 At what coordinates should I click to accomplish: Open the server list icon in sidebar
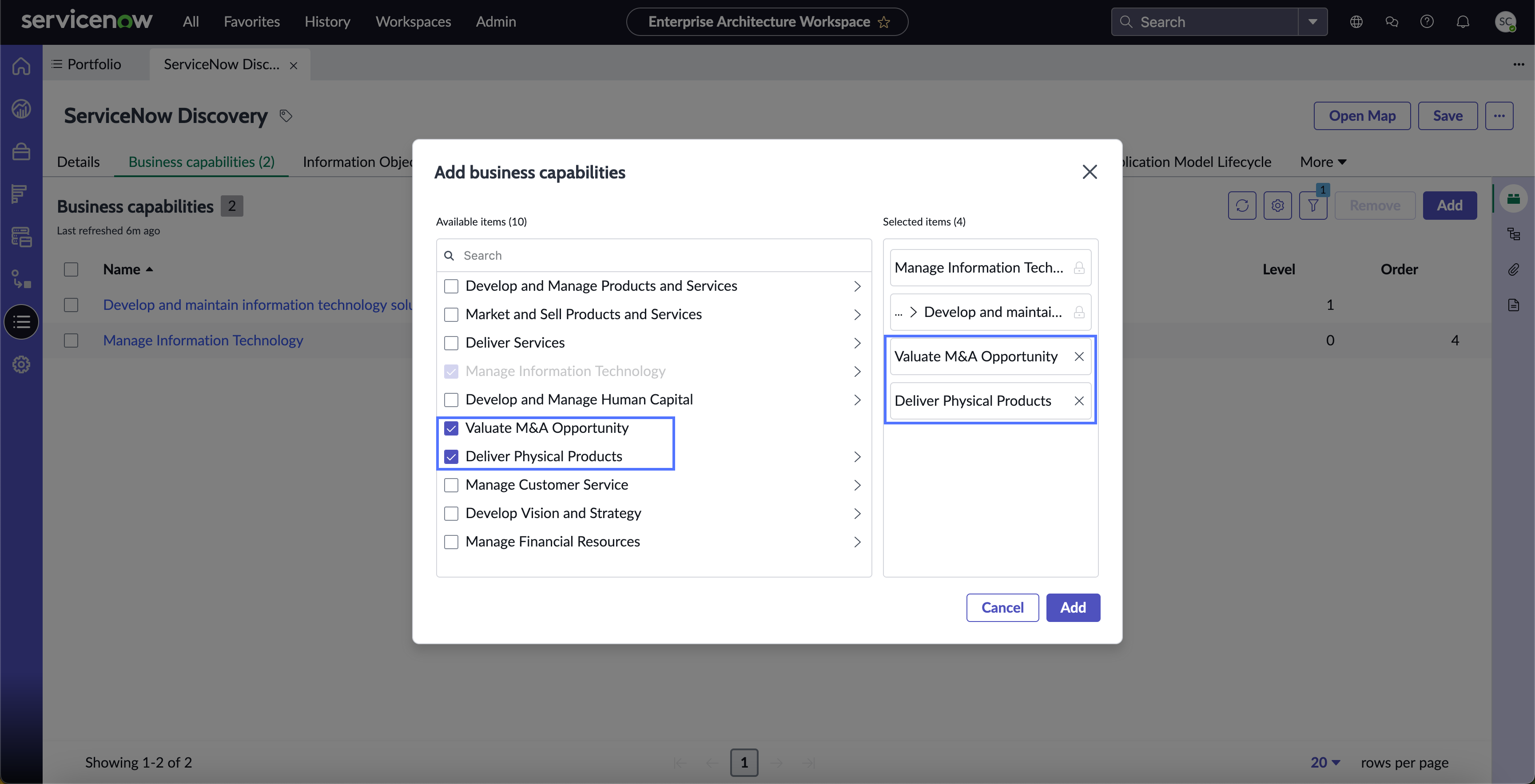click(x=21, y=237)
